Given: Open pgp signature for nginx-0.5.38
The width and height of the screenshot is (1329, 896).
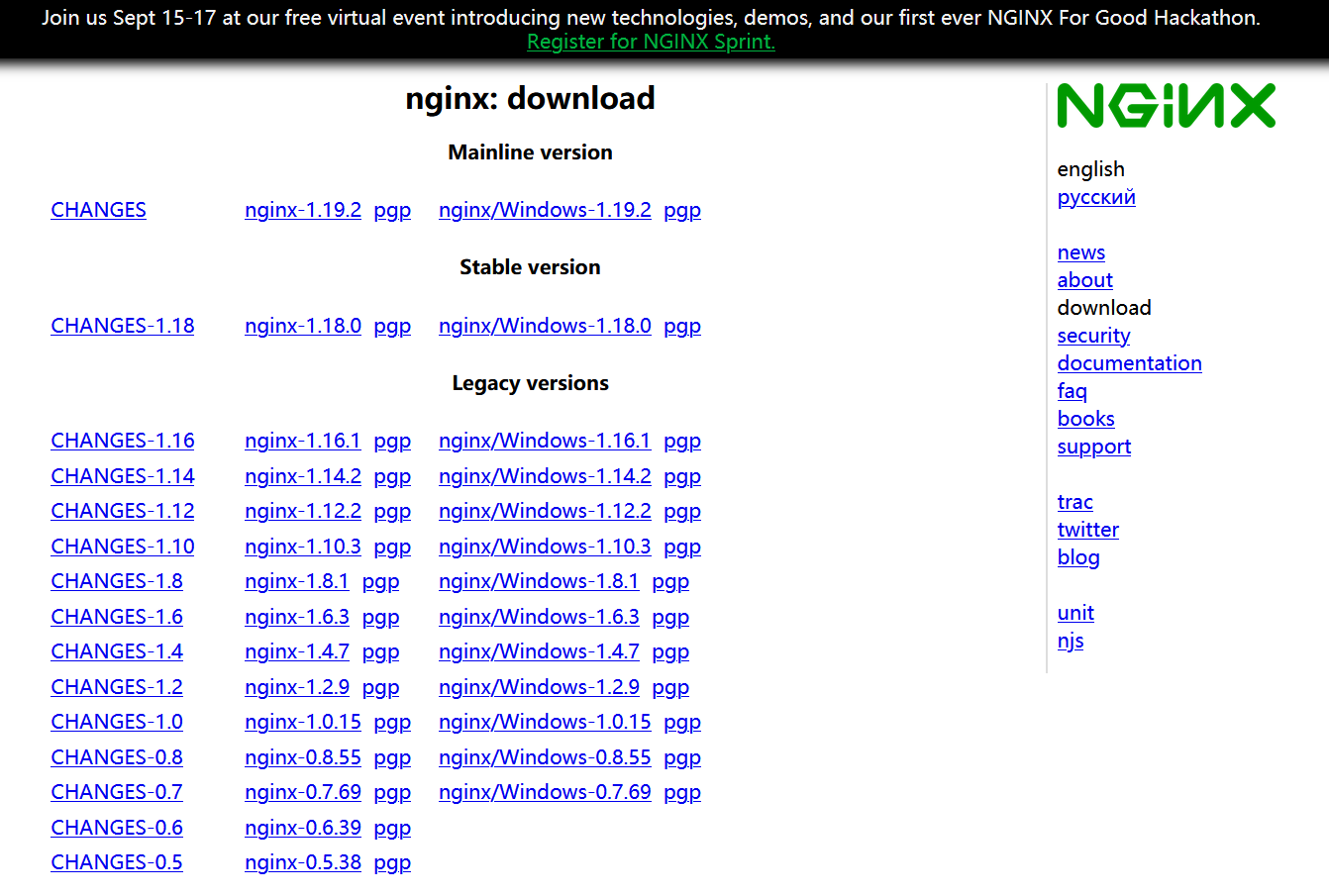Looking at the screenshot, I should pyautogui.click(x=392, y=863).
